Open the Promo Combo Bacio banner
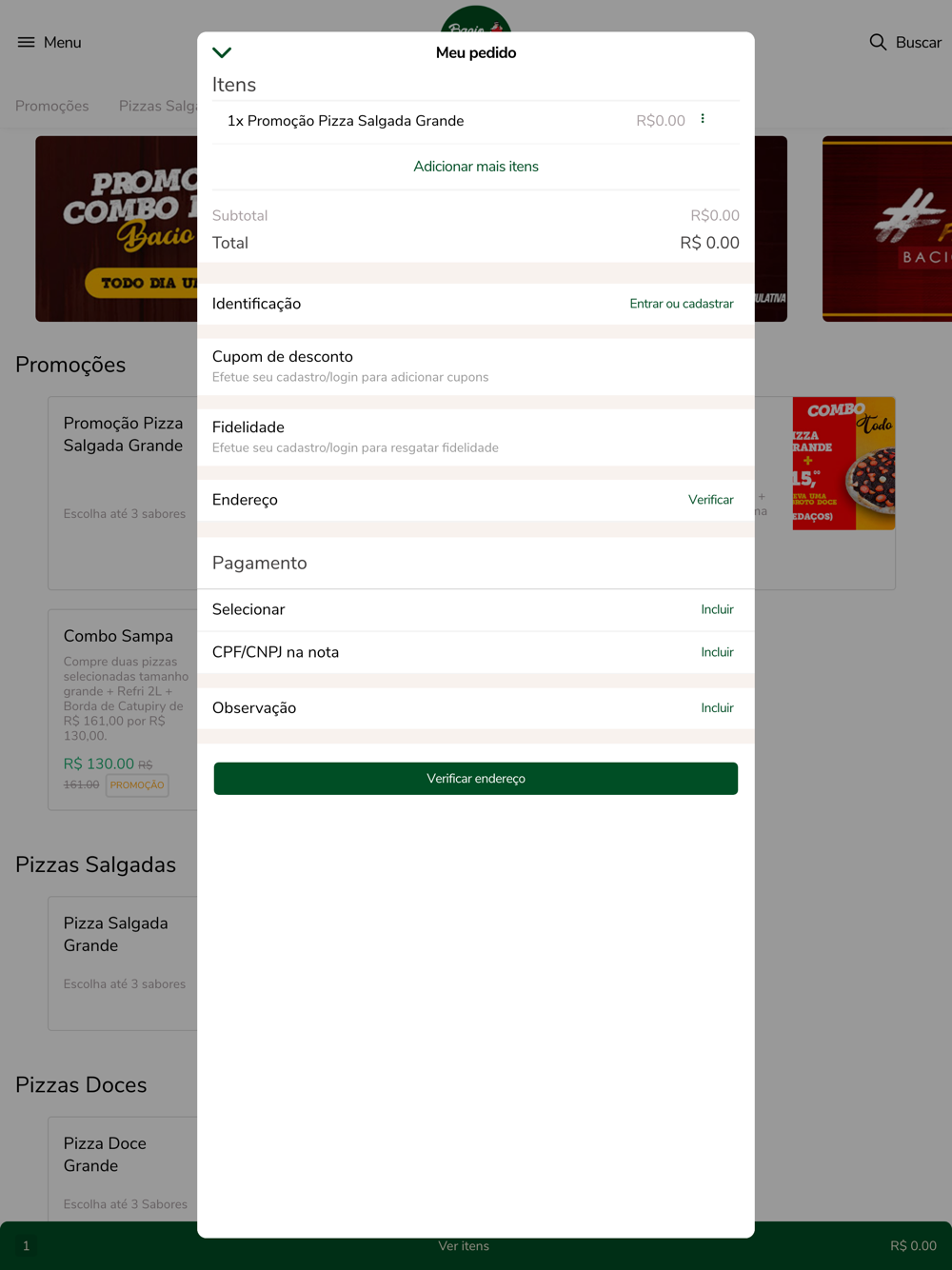Screen dimensions: 952x1270 116,228
